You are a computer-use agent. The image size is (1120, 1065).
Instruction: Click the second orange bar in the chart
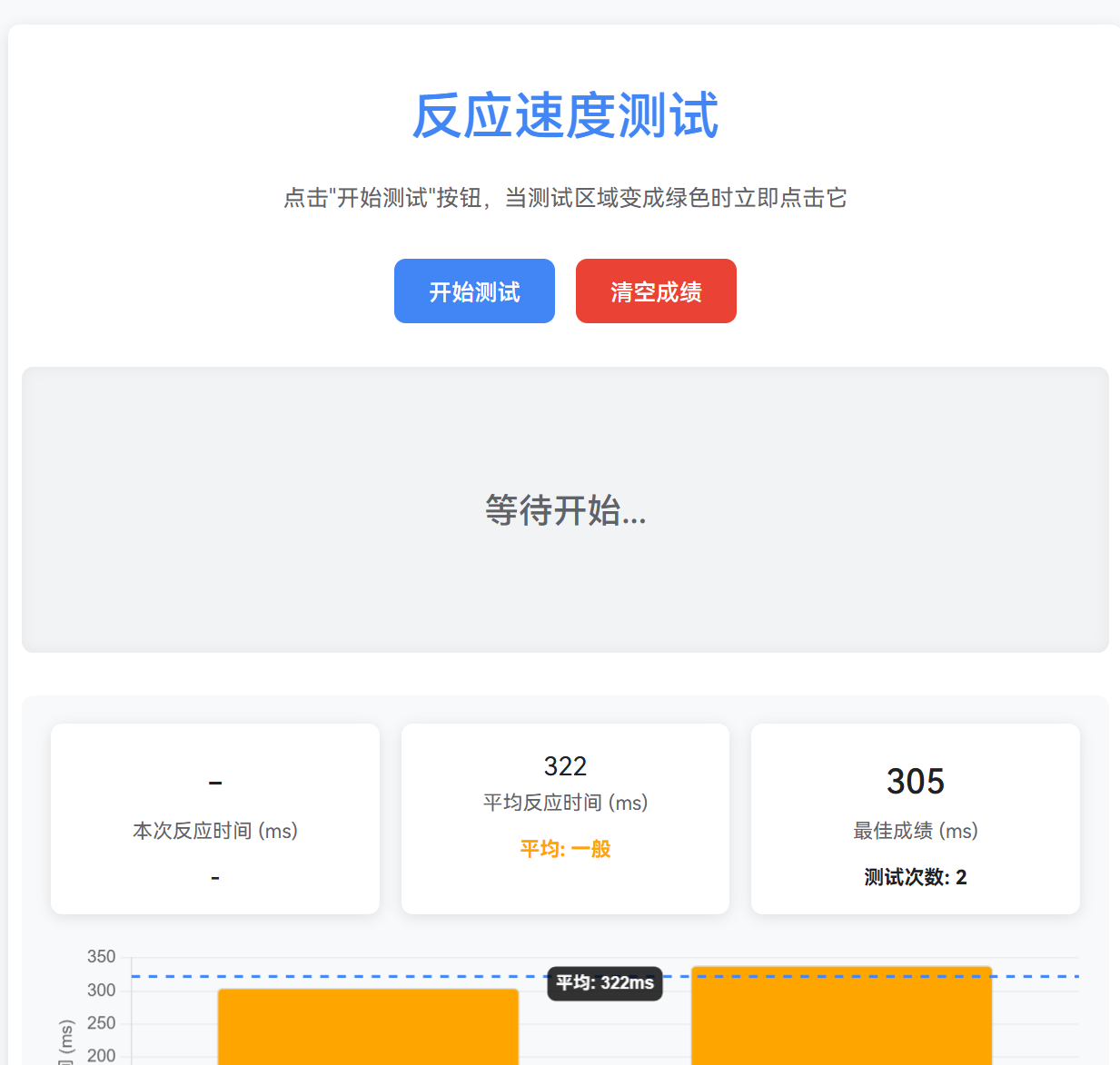click(x=841, y=1017)
